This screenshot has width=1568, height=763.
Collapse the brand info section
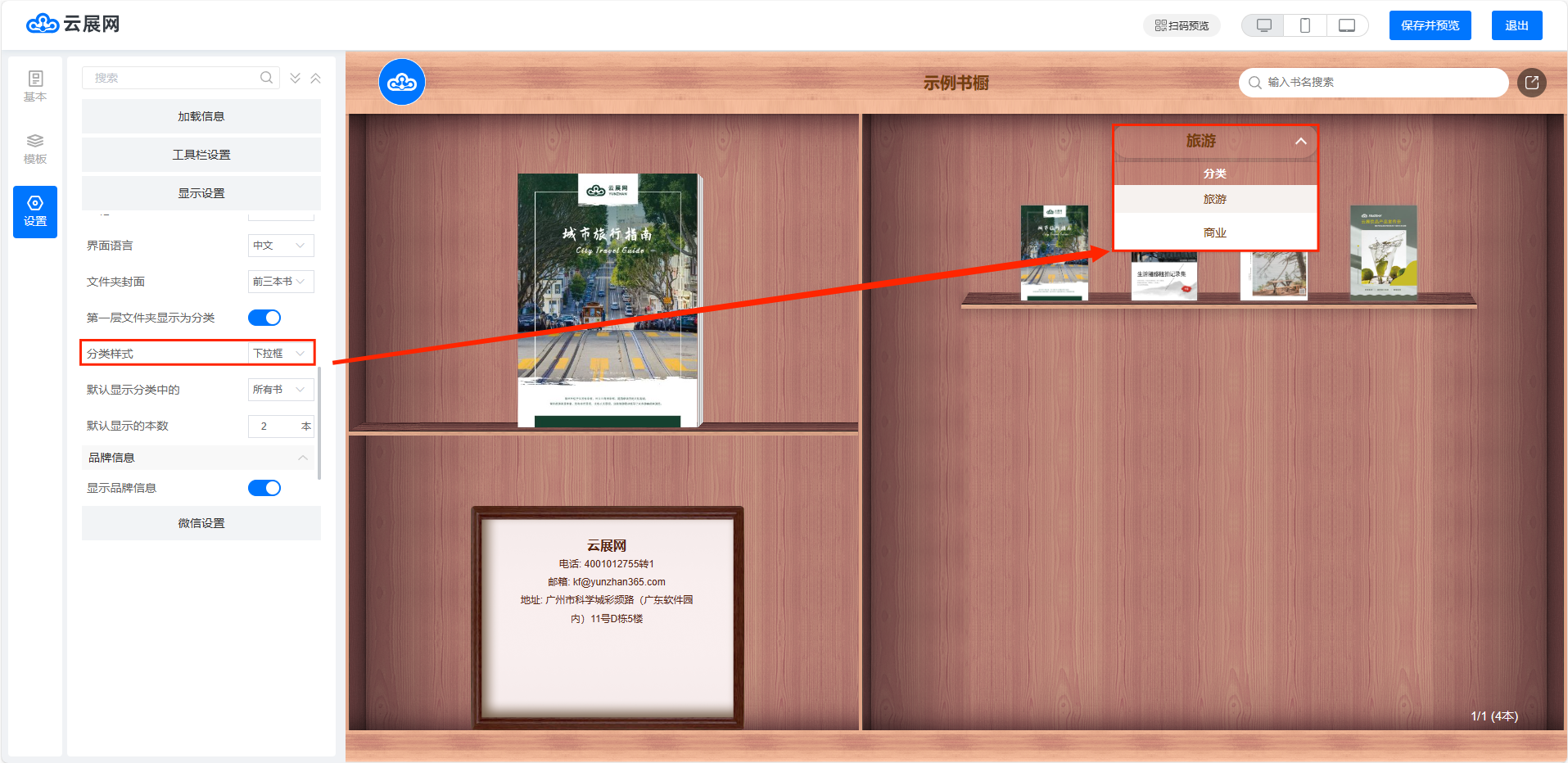[303, 458]
